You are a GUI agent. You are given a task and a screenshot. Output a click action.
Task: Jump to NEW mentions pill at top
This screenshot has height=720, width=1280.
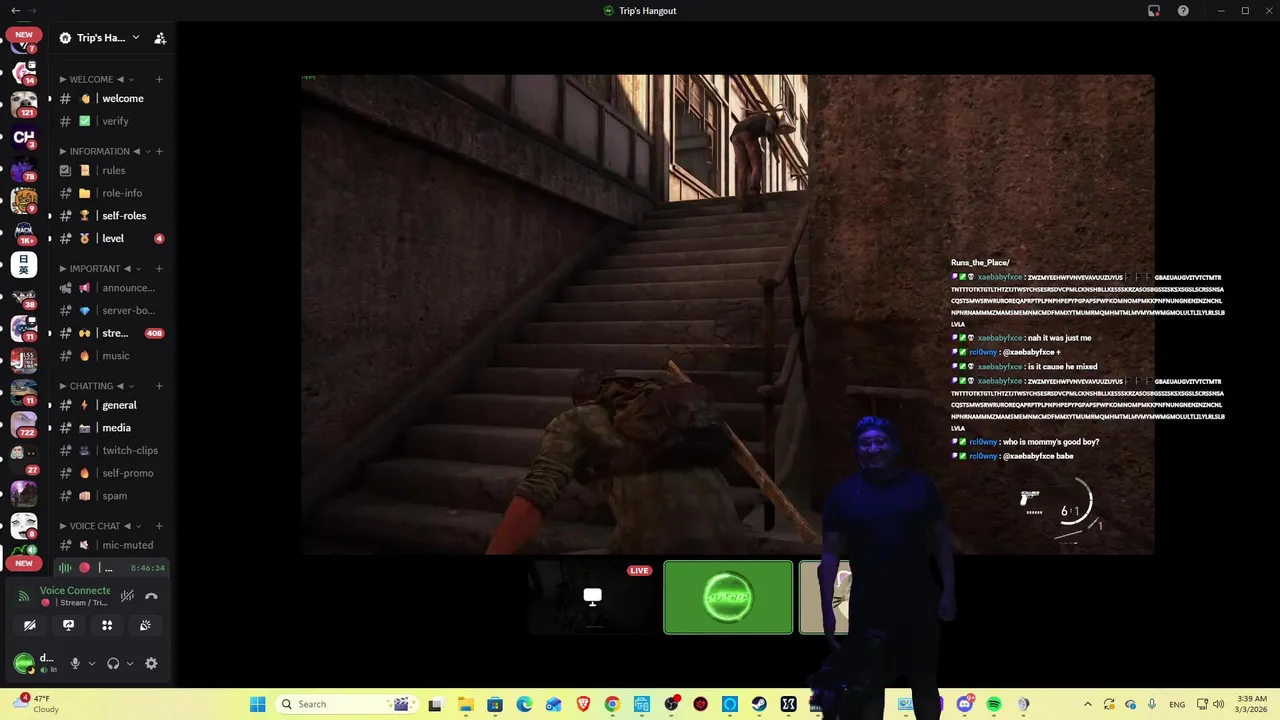pos(24,34)
